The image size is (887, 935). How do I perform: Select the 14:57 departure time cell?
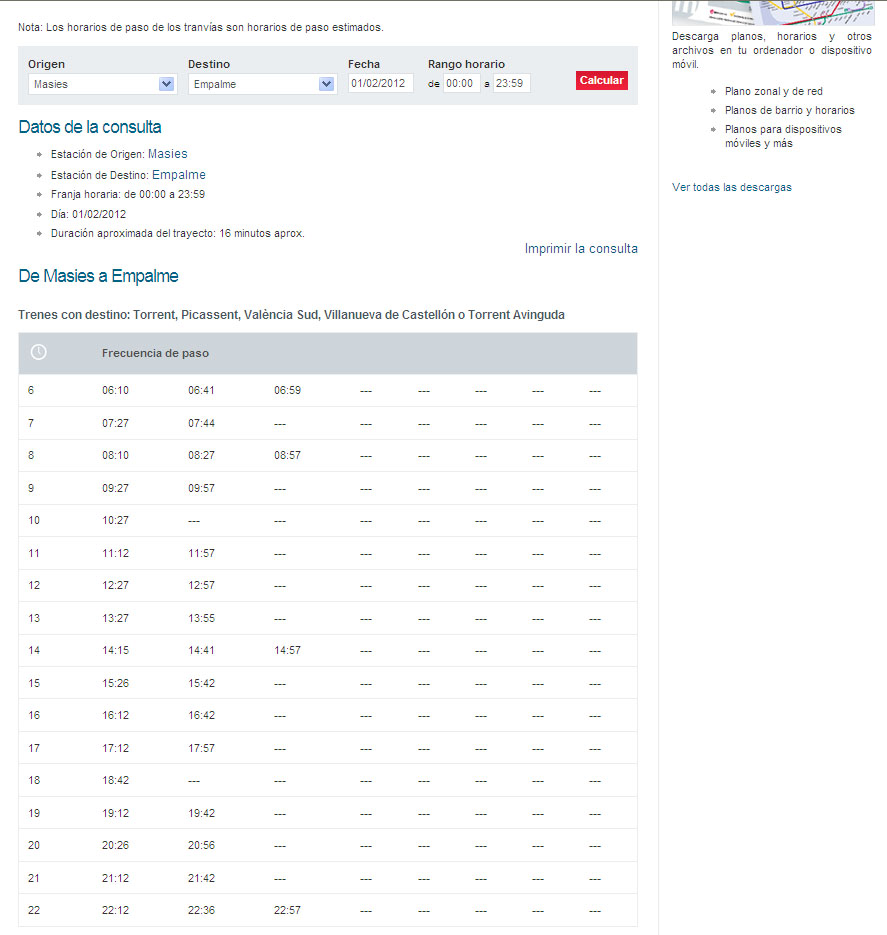click(287, 650)
